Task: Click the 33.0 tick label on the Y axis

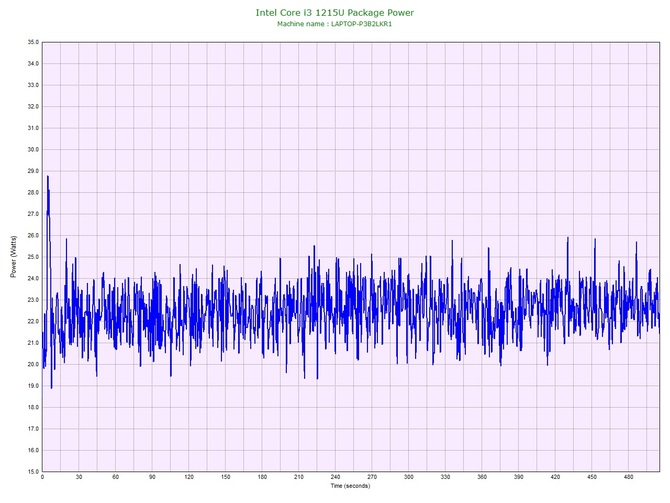Action: pos(32,86)
